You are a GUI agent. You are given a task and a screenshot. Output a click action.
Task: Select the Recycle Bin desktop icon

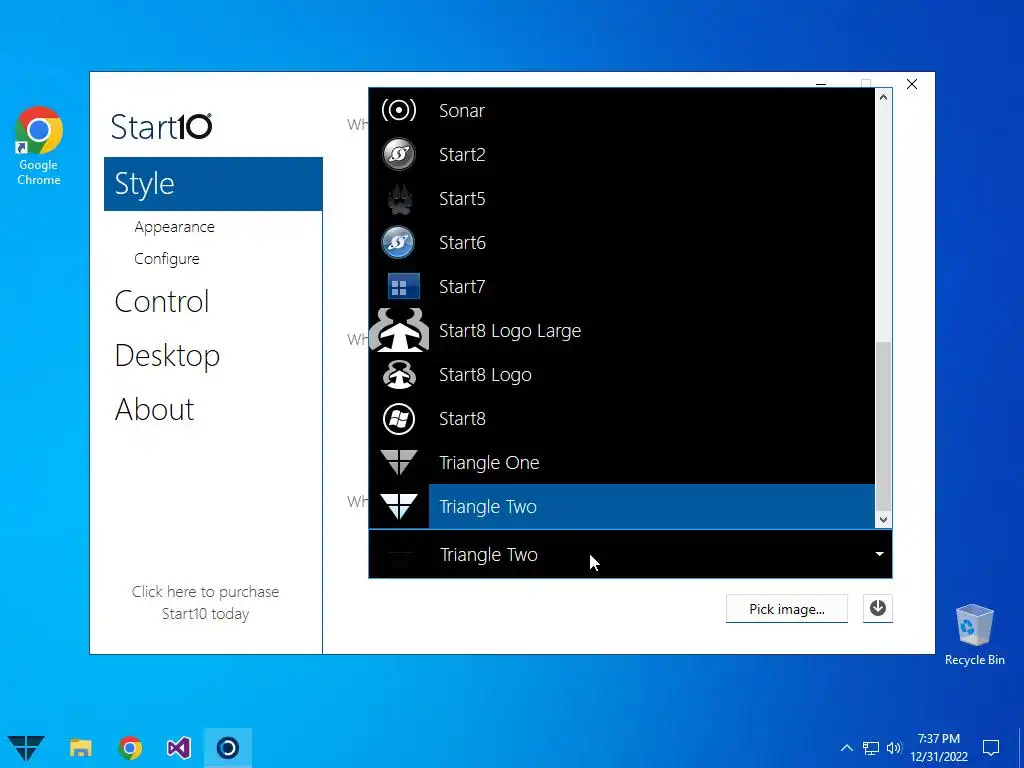pyautogui.click(x=974, y=635)
